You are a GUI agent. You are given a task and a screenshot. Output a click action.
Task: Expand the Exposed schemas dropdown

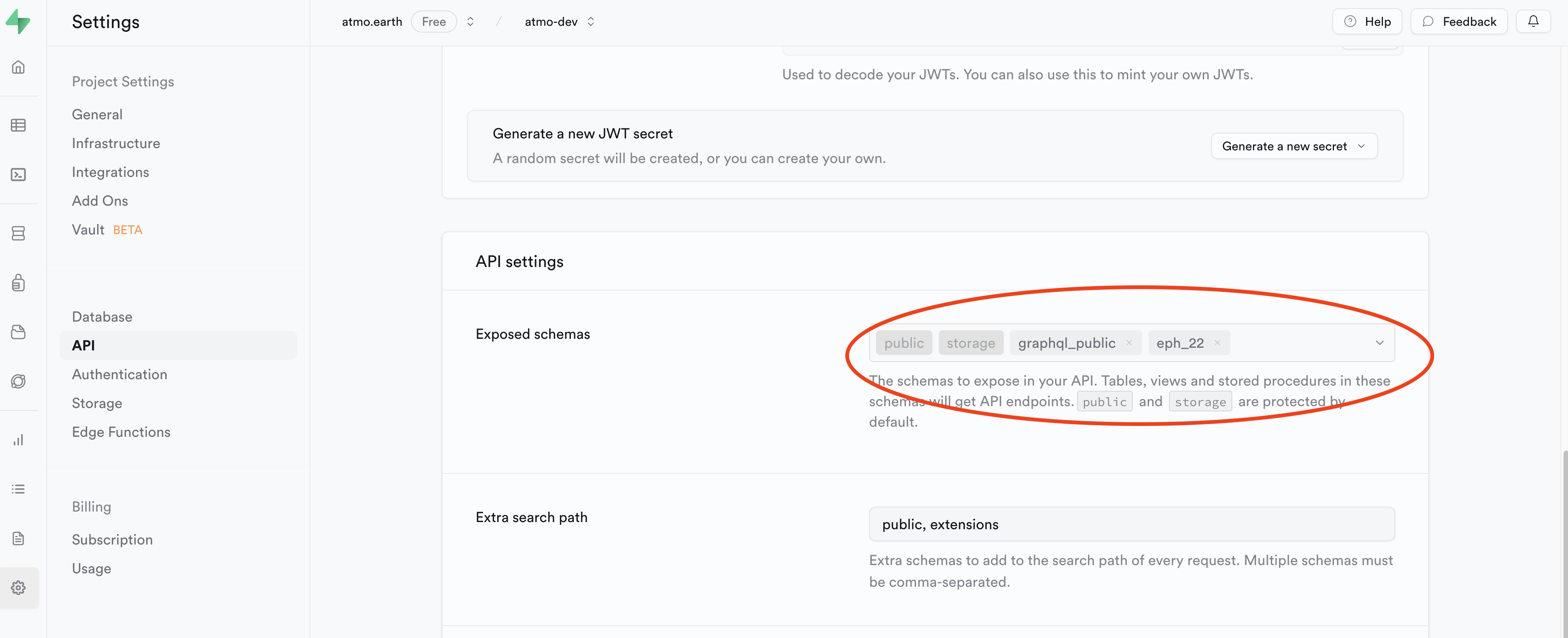click(1379, 343)
